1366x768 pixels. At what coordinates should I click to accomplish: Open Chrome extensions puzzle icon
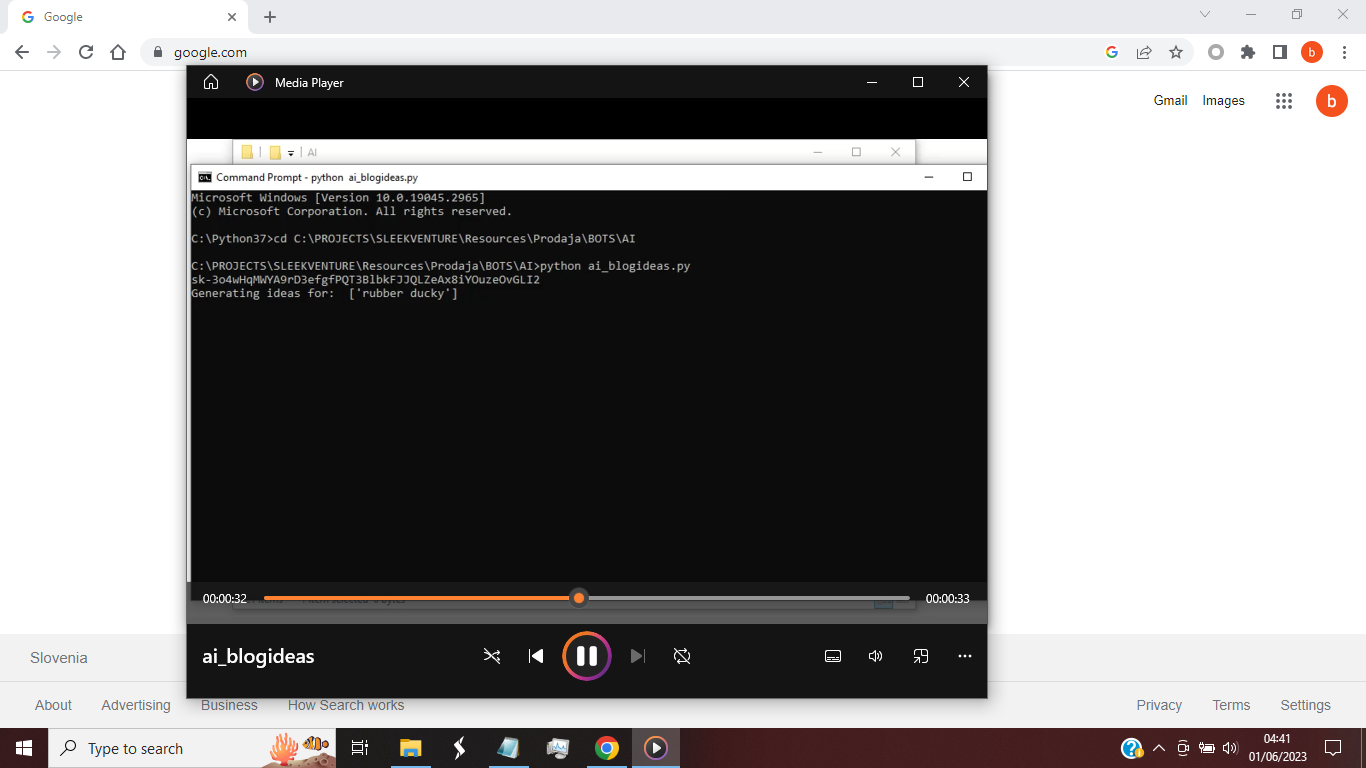point(1248,52)
